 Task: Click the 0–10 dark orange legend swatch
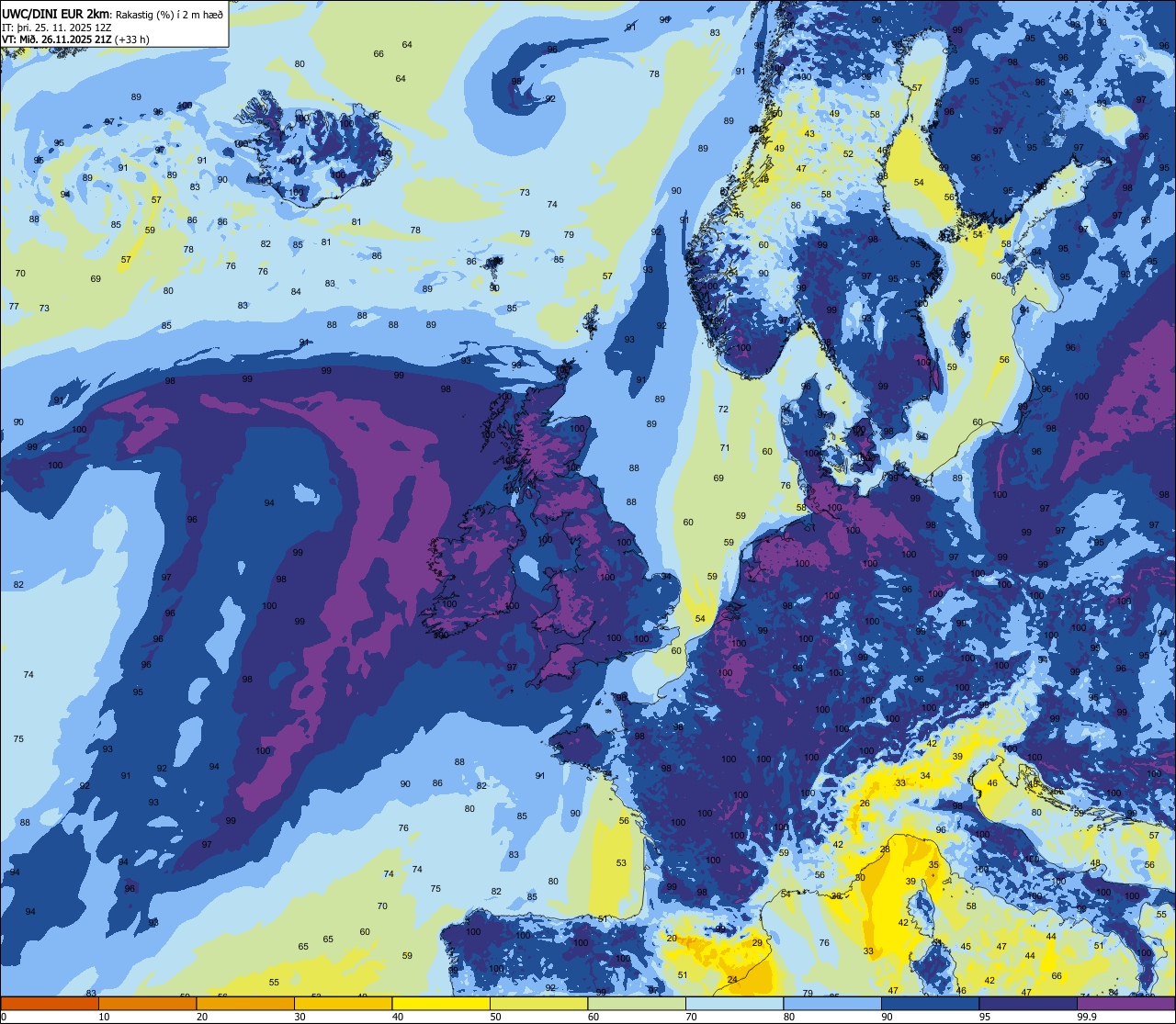click(50, 1003)
